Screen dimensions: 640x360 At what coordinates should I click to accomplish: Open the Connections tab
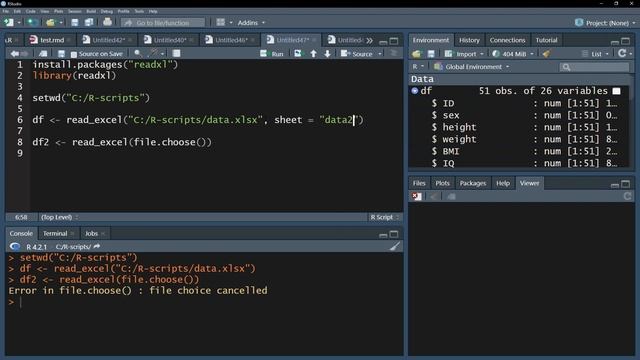tap(507, 40)
